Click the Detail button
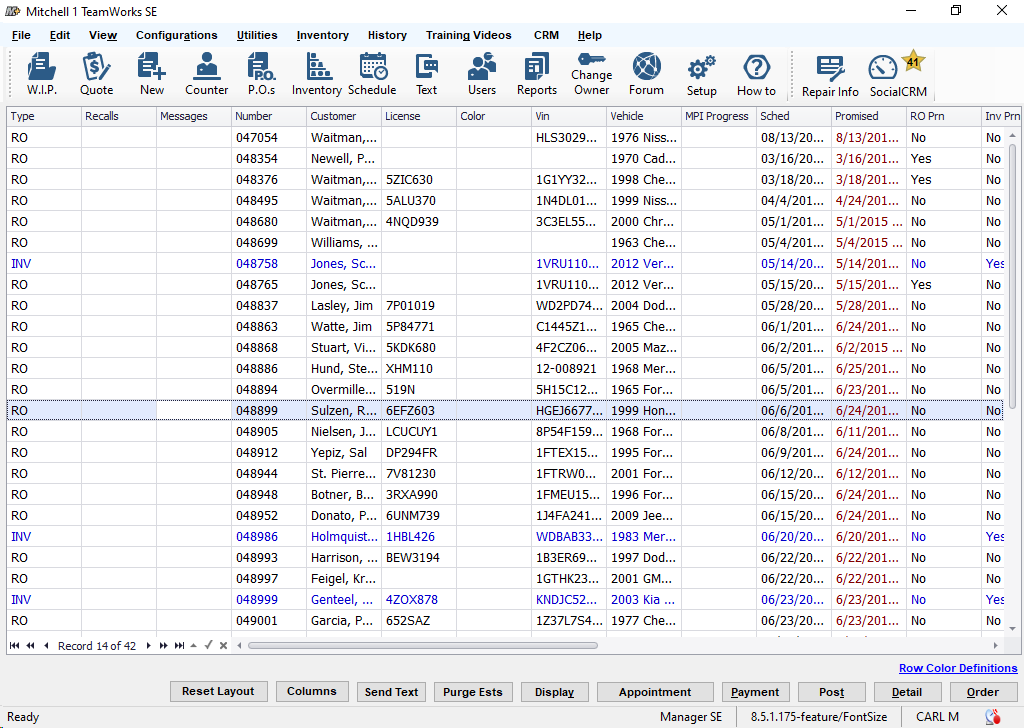The height and width of the screenshot is (728, 1024). (907, 692)
